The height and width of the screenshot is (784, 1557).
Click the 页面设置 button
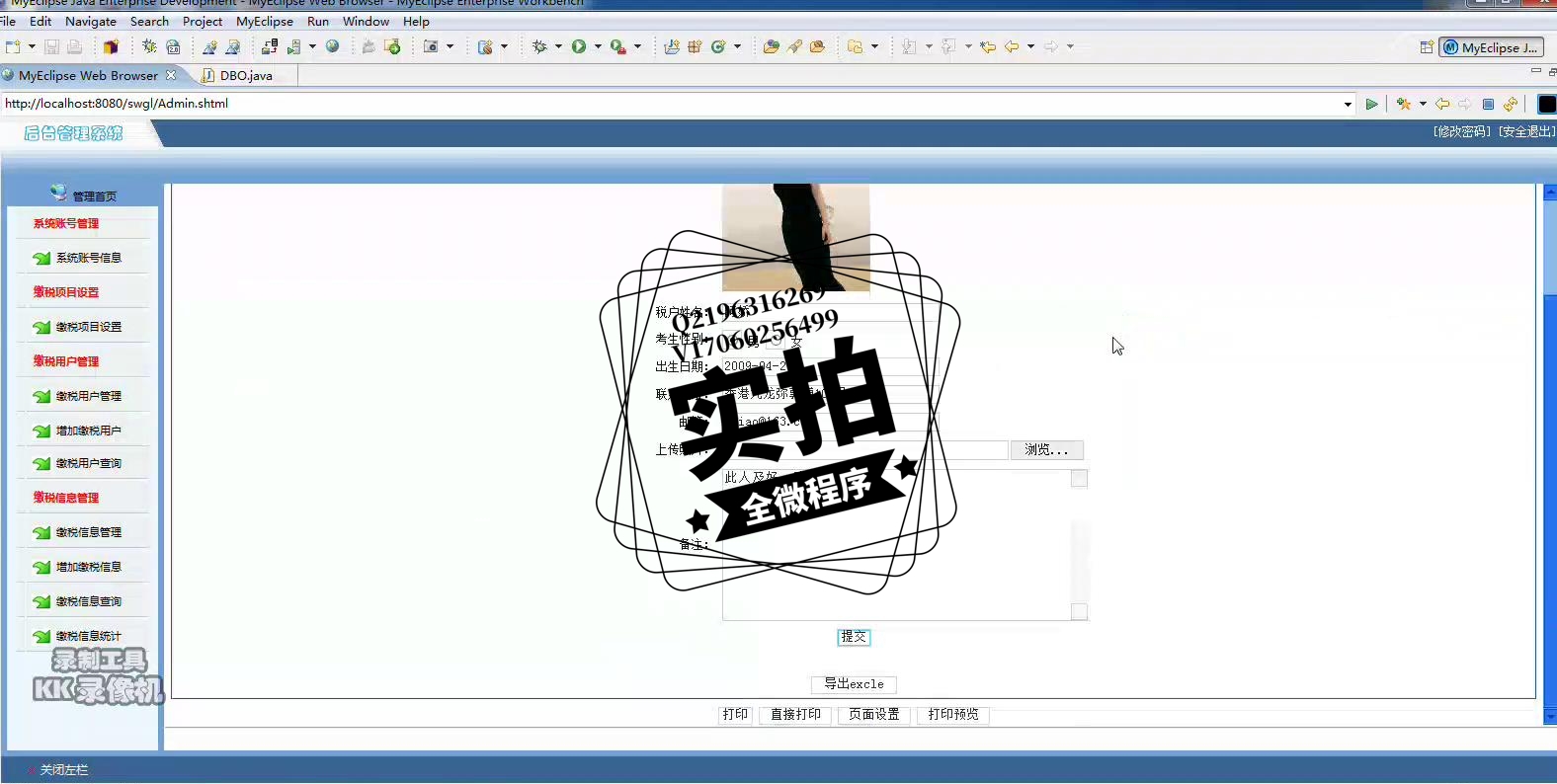click(874, 715)
